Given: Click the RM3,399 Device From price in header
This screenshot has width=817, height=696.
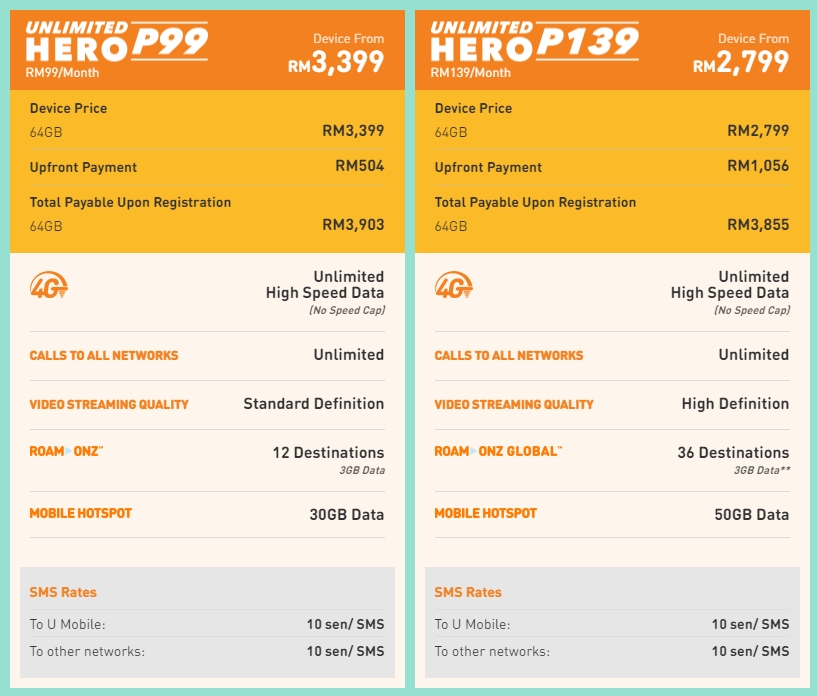Looking at the screenshot, I should point(336,63).
